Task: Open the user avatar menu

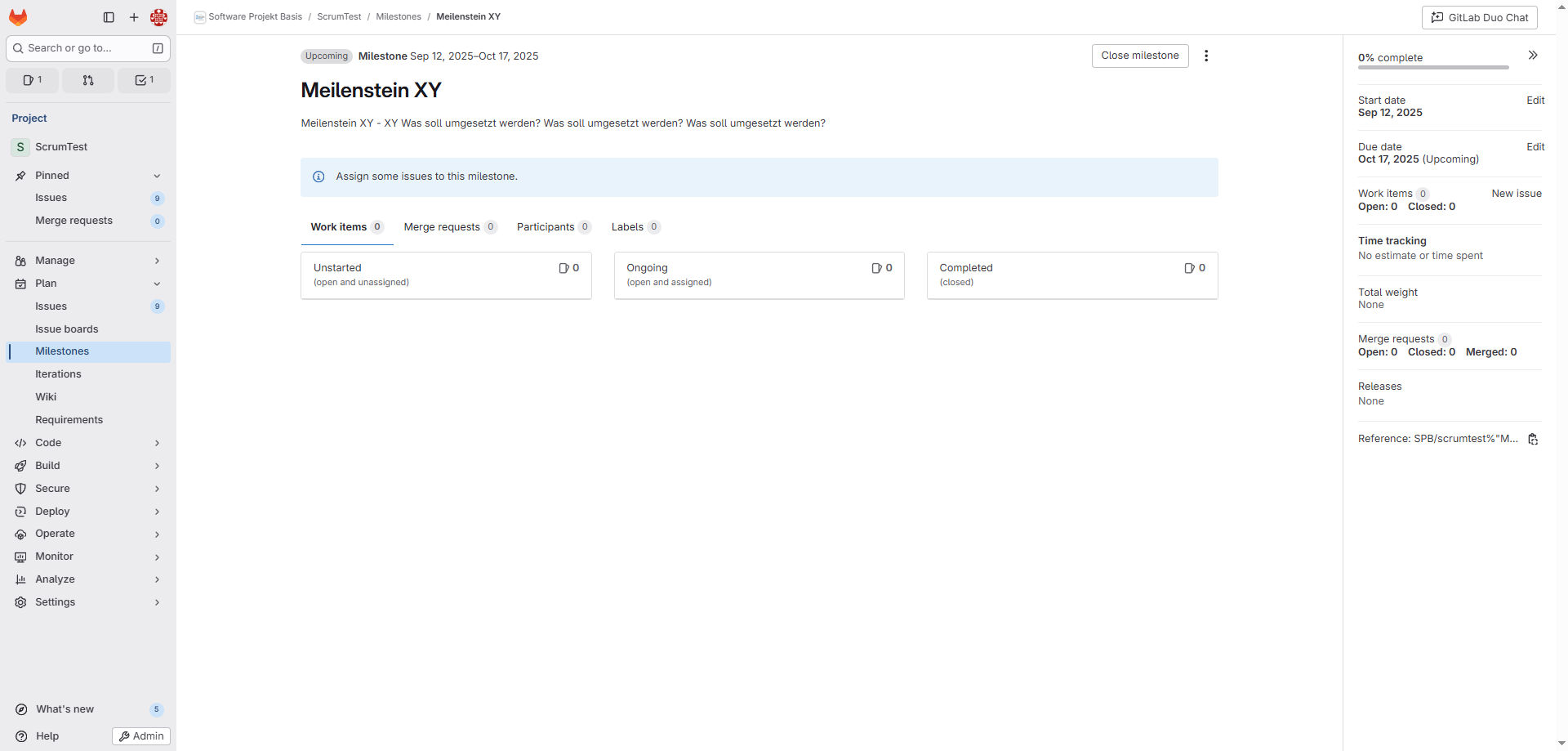Action: [159, 17]
